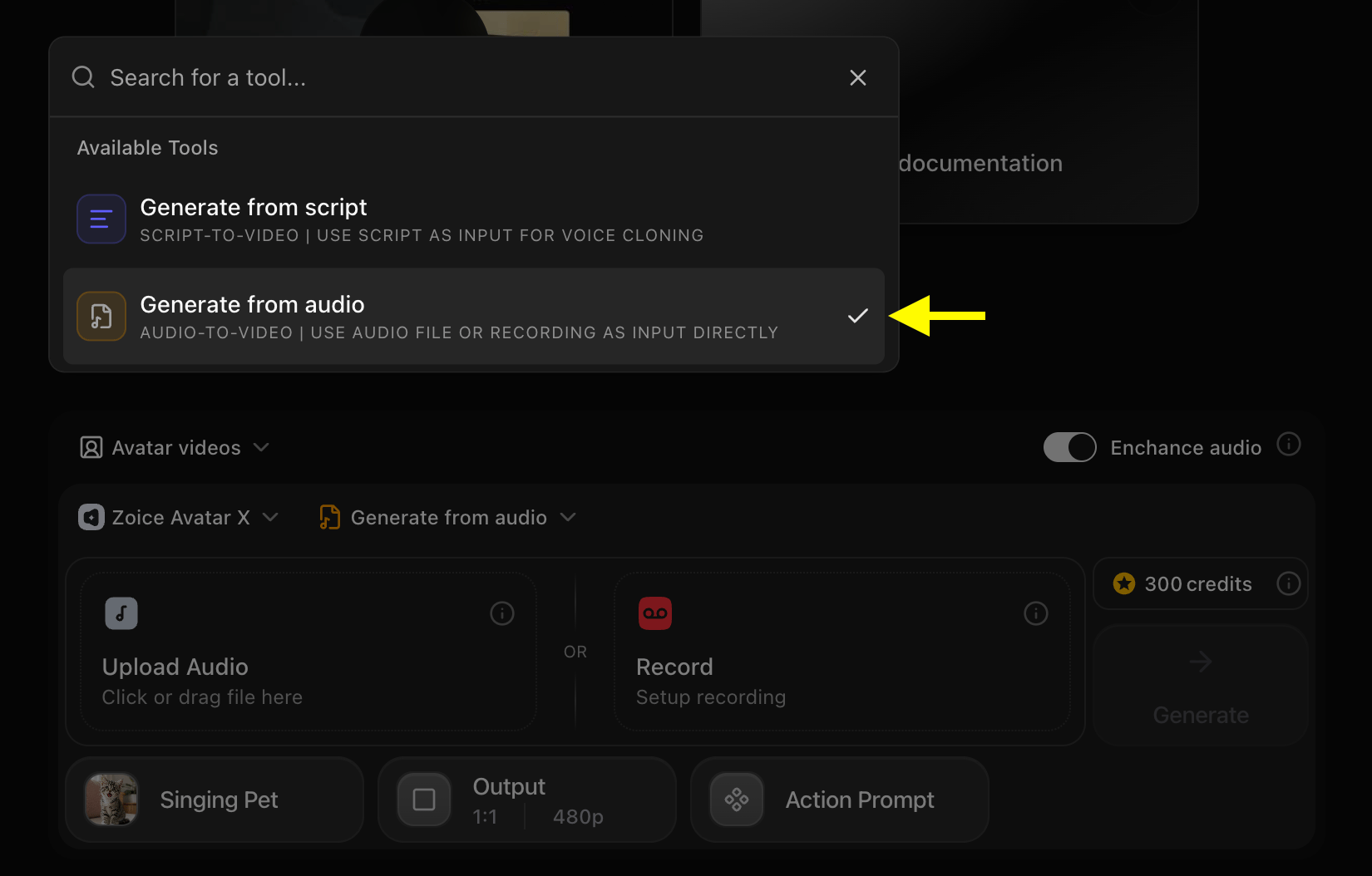Image resolution: width=1372 pixels, height=876 pixels.
Task: Toggle the Enchance audio switch
Action: [1070, 447]
